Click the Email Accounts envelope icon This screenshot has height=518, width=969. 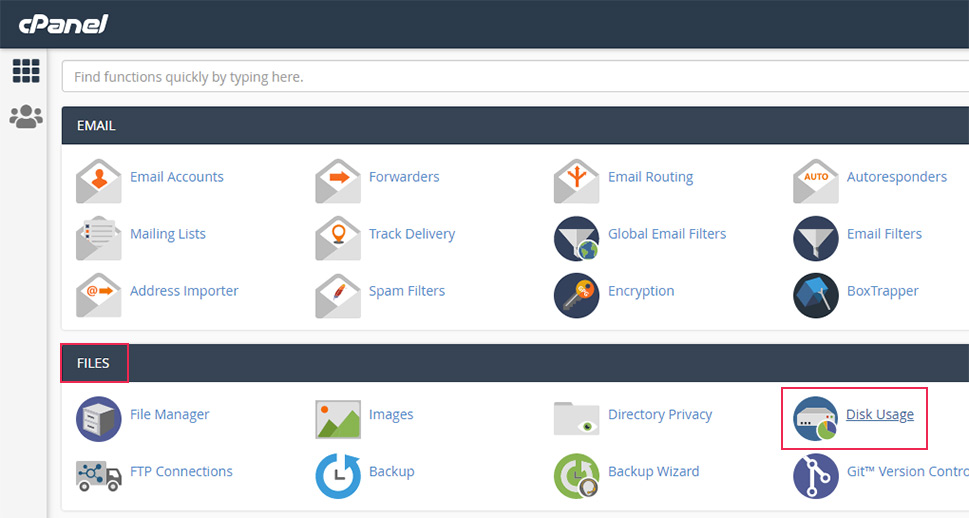(99, 181)
